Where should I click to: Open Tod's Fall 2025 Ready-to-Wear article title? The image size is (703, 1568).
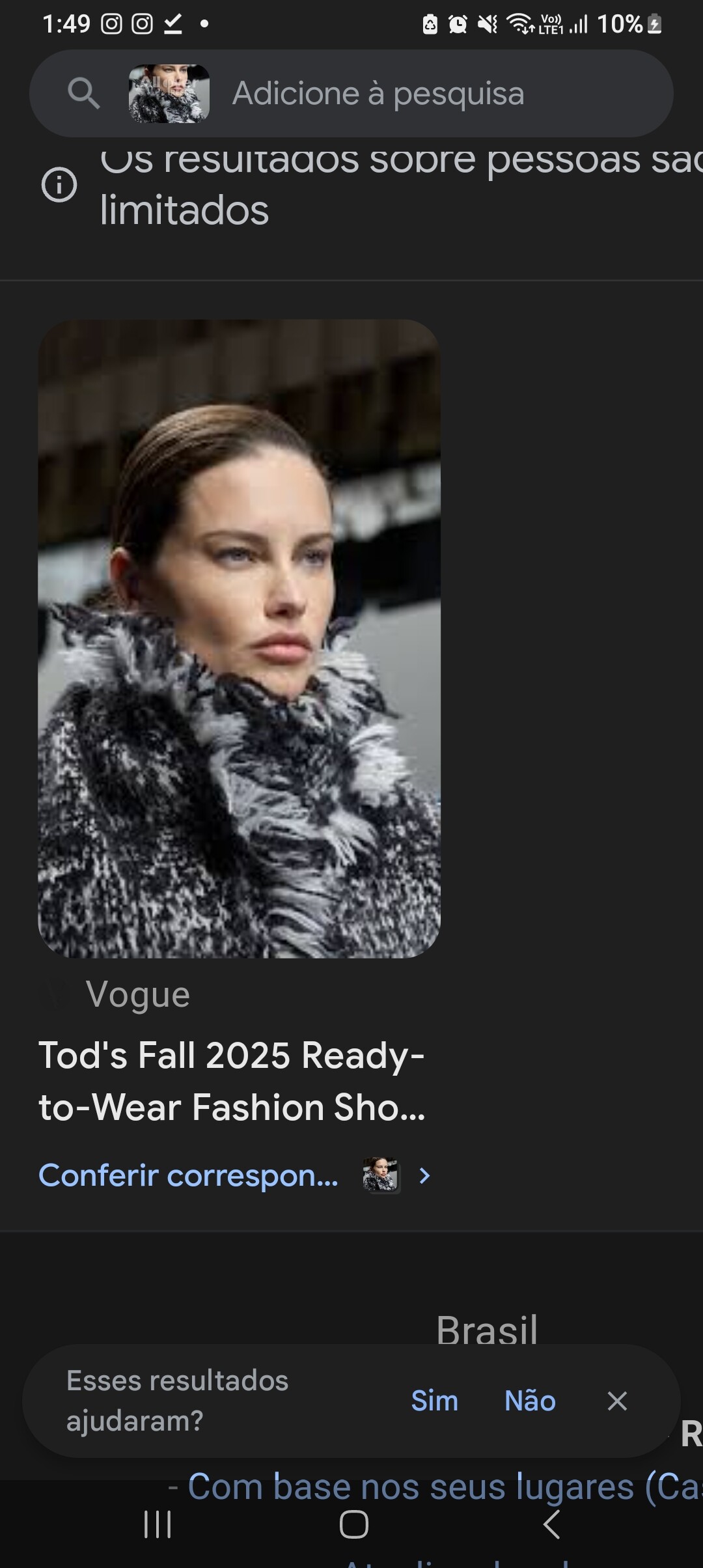pos(232,1081)
